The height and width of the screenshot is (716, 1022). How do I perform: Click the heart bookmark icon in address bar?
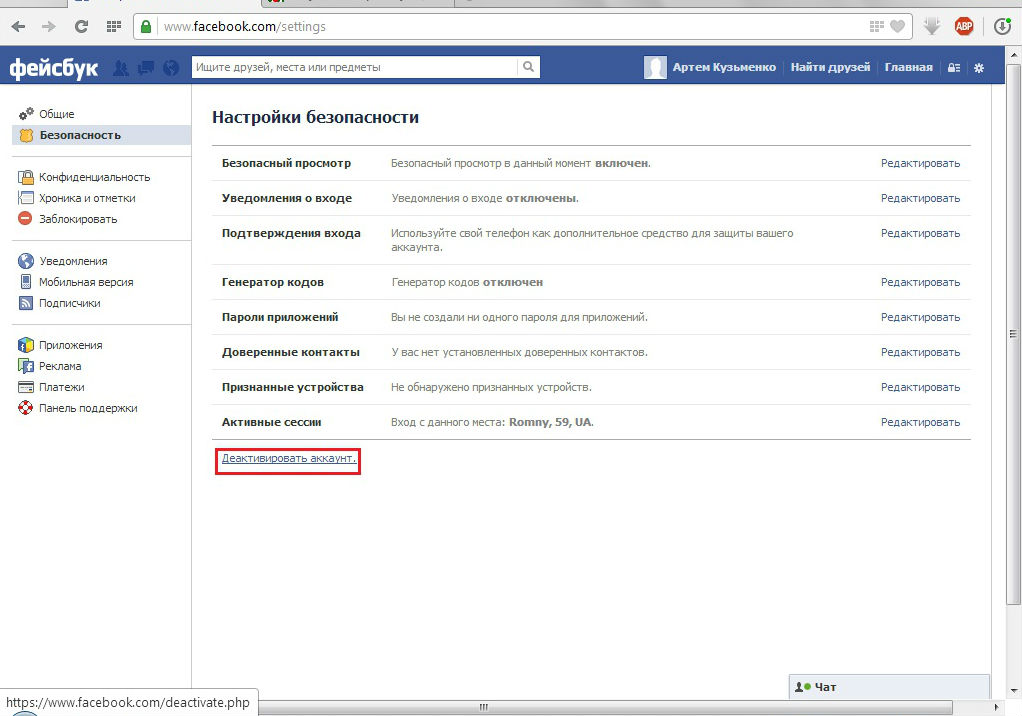(898, 27)
